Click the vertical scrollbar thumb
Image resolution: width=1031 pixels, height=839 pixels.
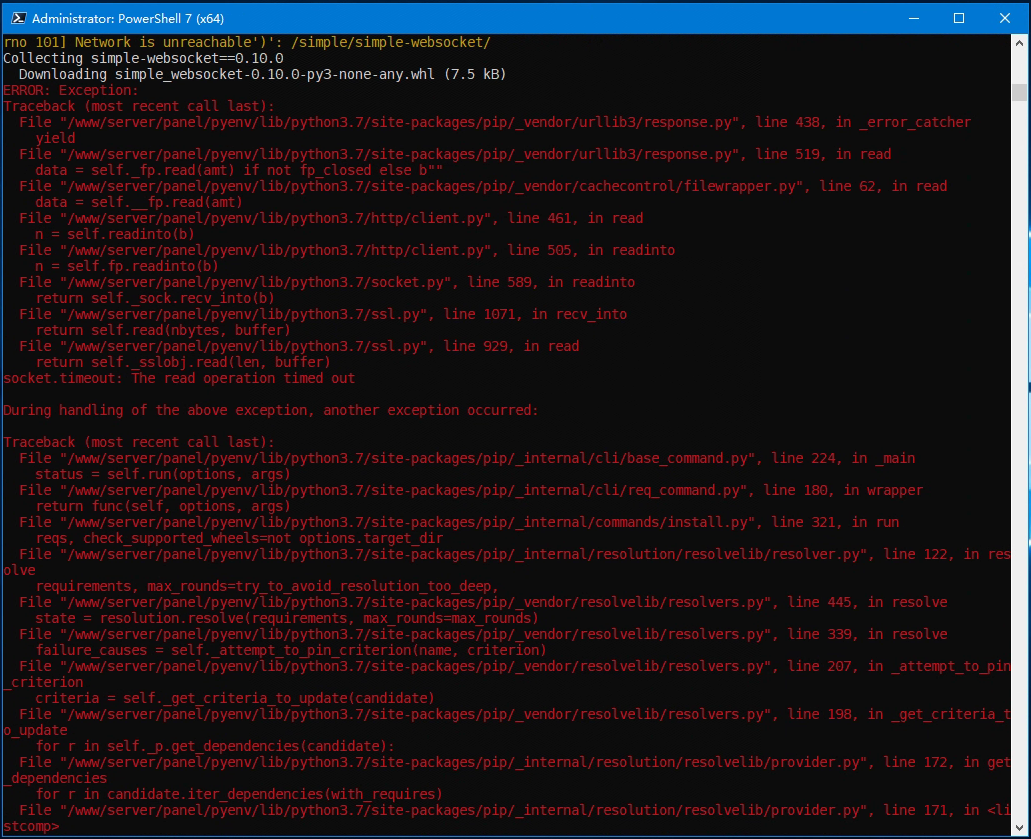1019,92
